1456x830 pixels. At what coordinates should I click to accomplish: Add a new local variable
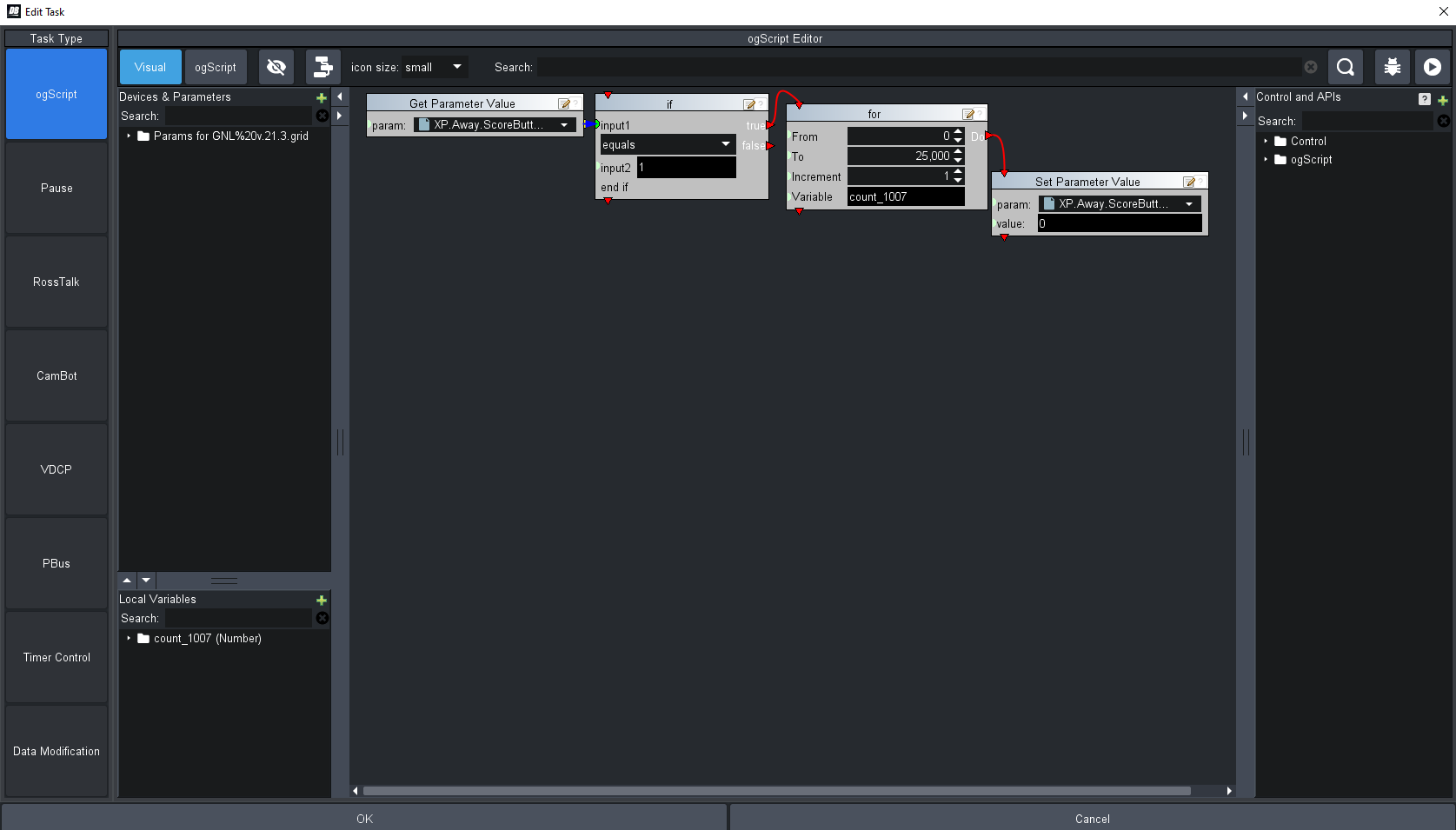point(322,600)
